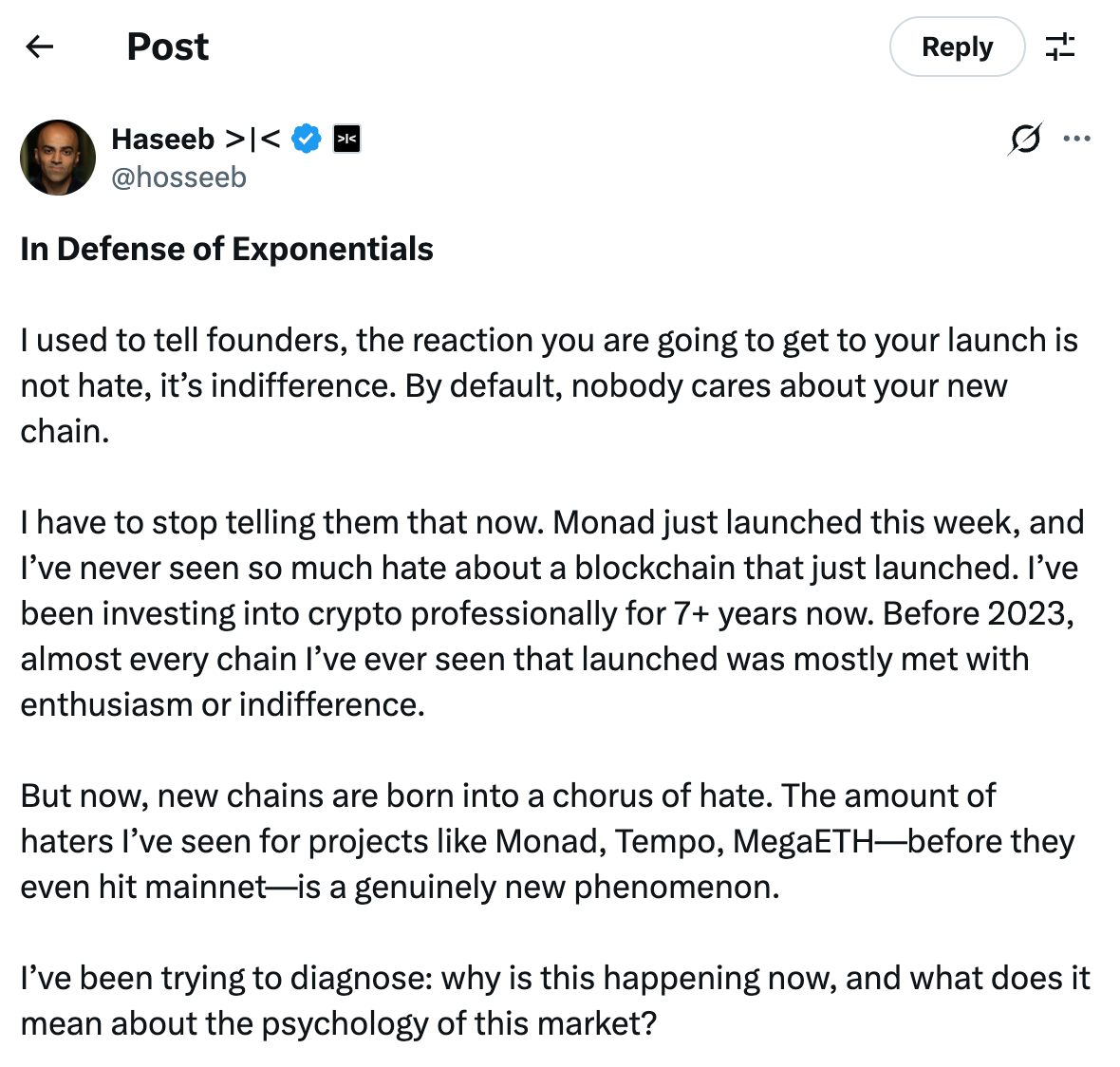This screenshot has height=1067, width=1120.
Task: Click the paragraph starting I've been trying to diagnose
Action: tap(555, 1001)
